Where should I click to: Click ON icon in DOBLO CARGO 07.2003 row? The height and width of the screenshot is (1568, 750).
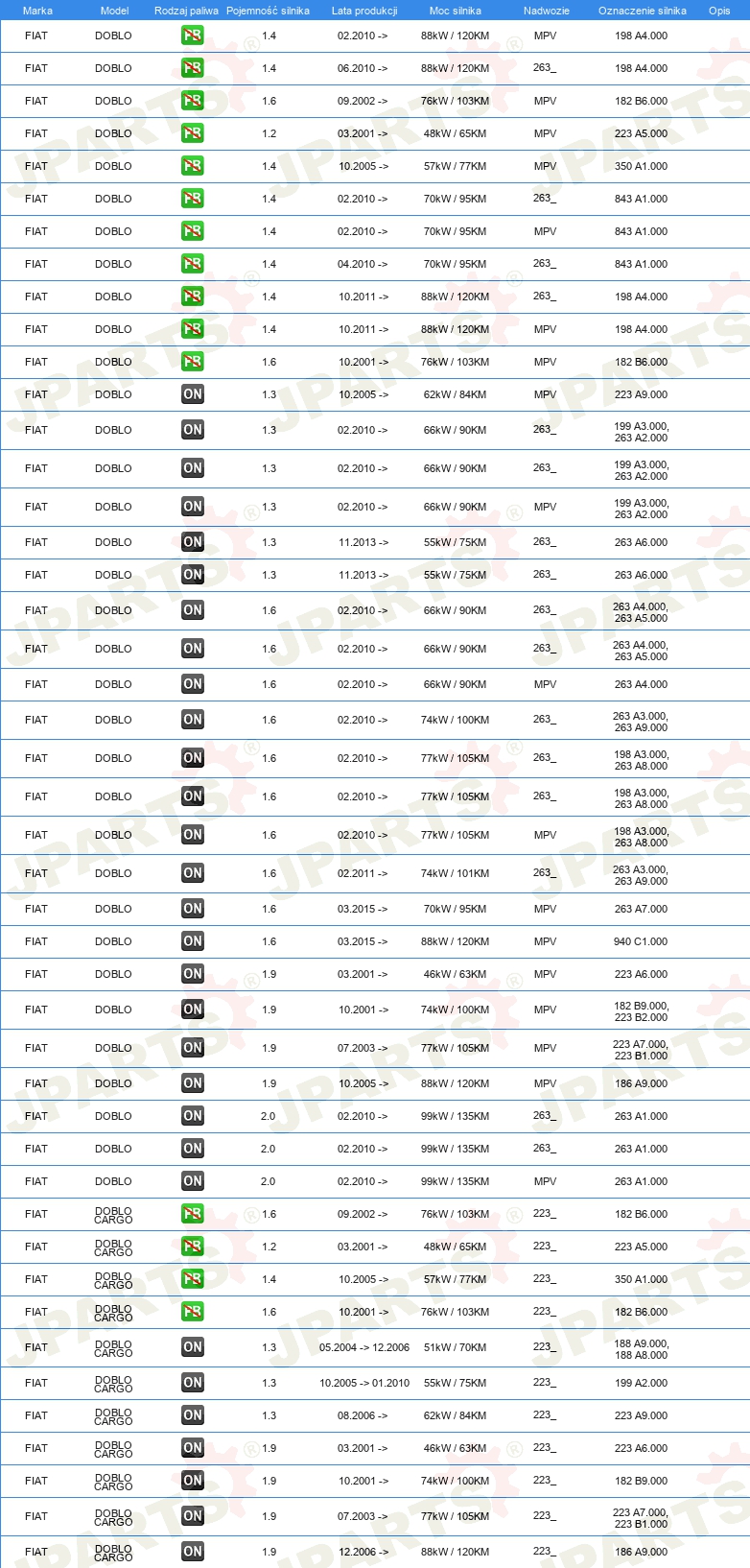click(x=193, y=1516)
